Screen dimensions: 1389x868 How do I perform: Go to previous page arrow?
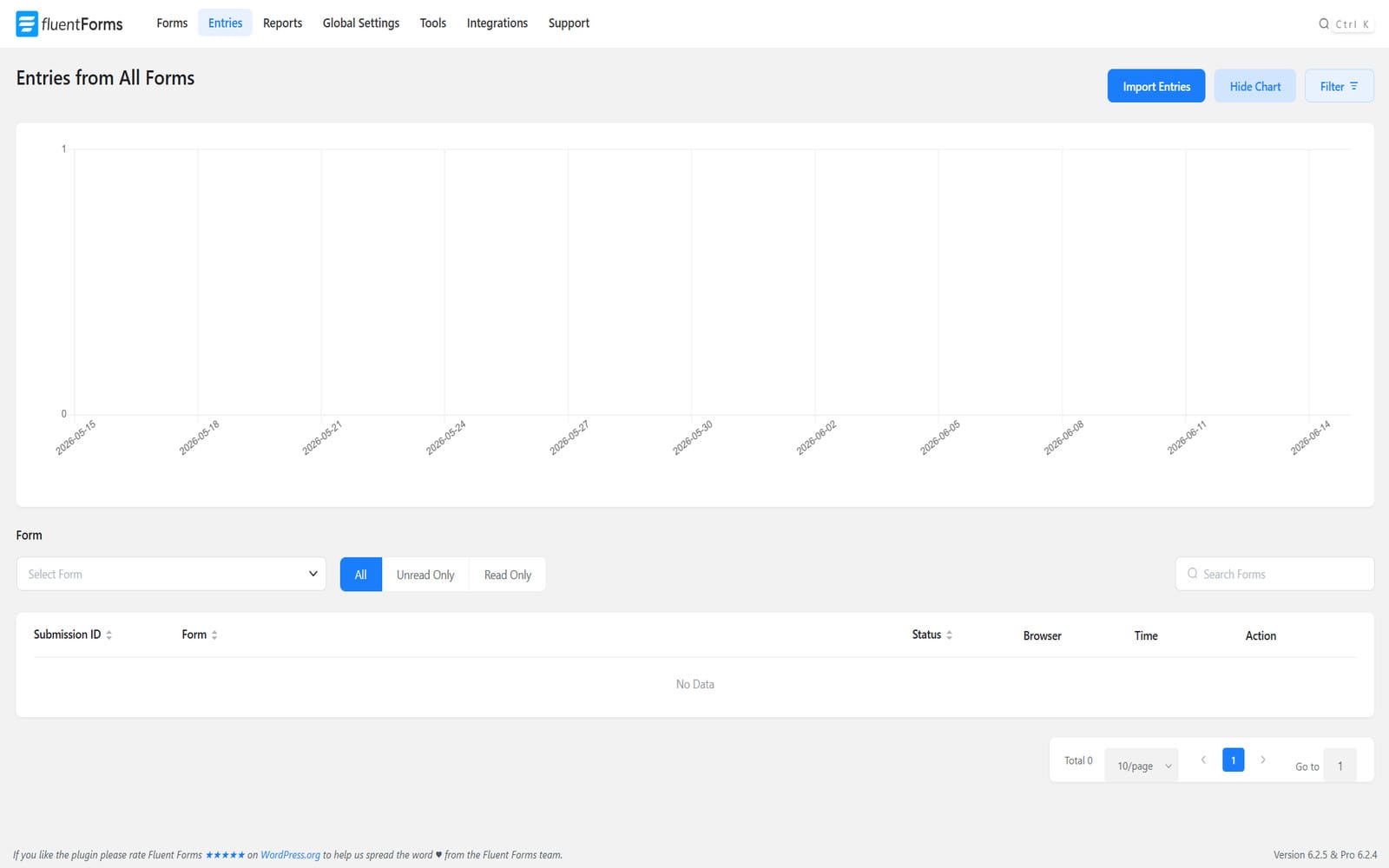[x=1203, y=760]
